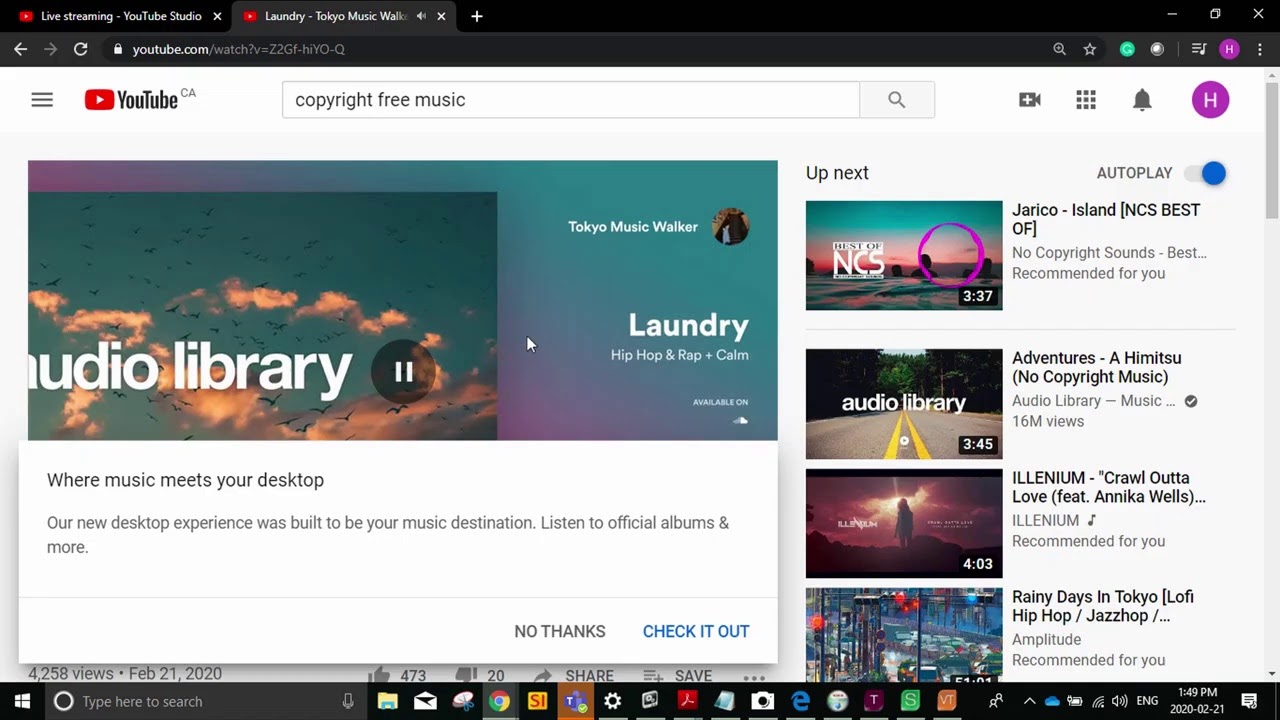
Task: Turn off the Autoplay switch
Action: pos(1206,173)
